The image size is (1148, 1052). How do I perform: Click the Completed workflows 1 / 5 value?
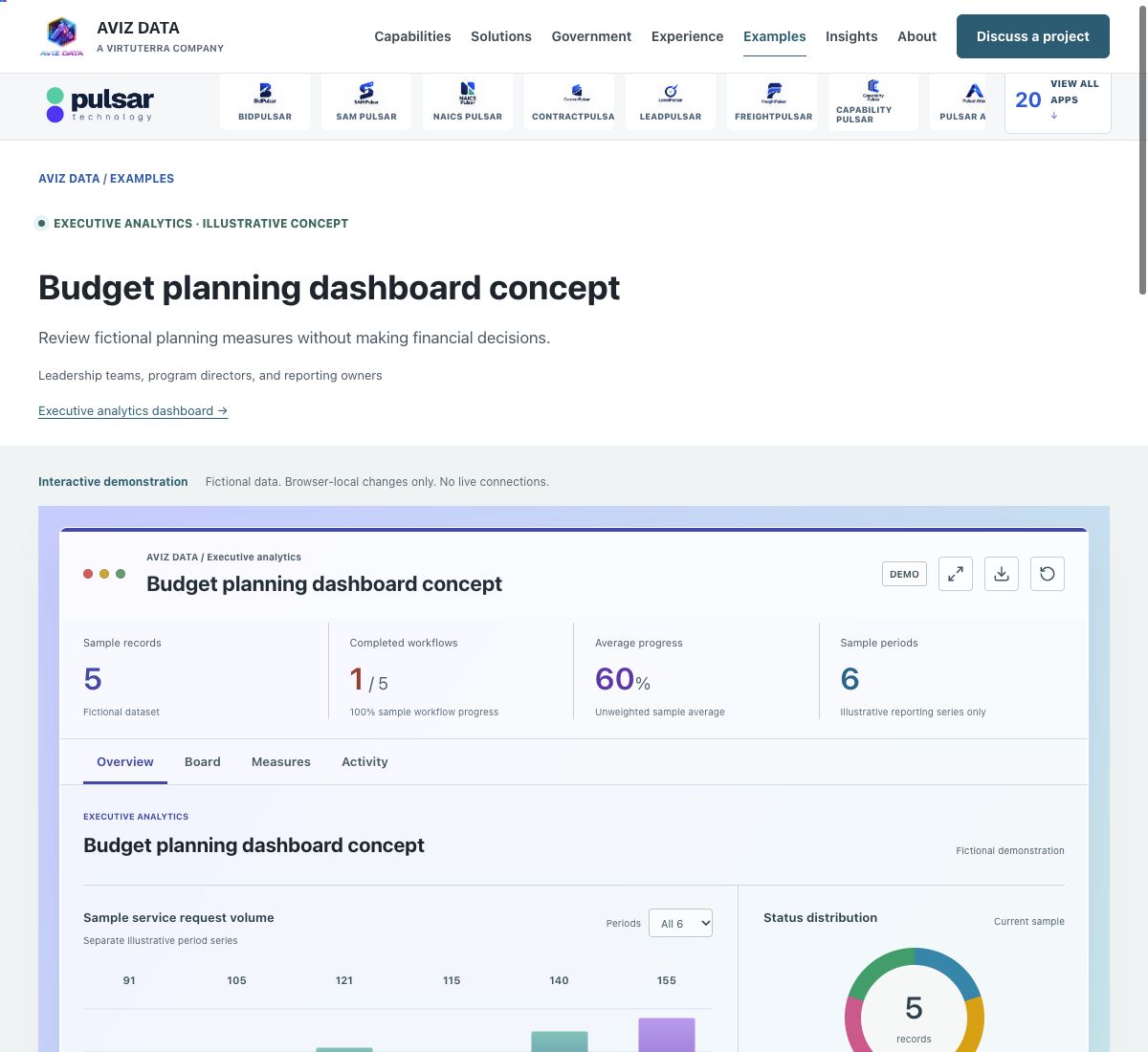point(369,680)
